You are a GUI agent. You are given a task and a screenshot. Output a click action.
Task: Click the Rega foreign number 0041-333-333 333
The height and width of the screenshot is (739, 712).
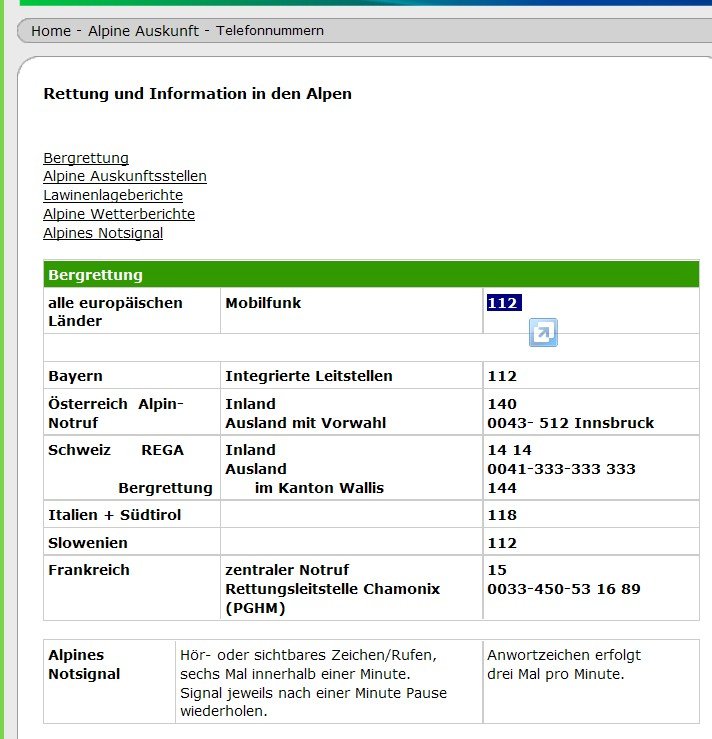[x=561, y=469]
